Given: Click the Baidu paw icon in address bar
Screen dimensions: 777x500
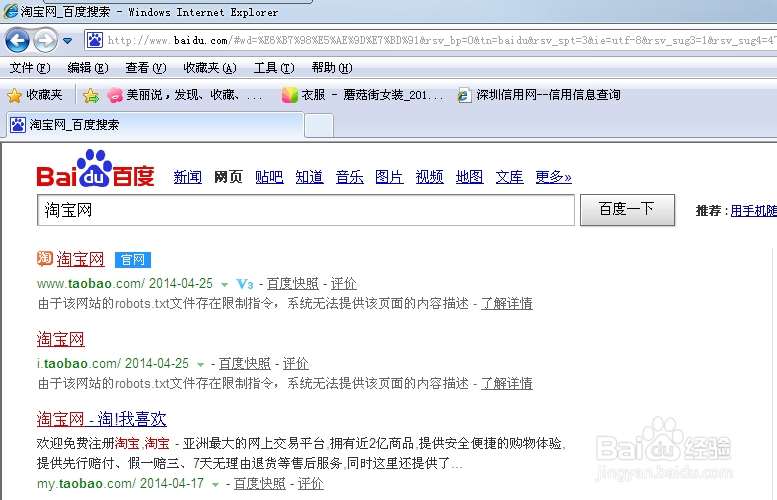Looking at the screenshot, I should tap(95, 40).
